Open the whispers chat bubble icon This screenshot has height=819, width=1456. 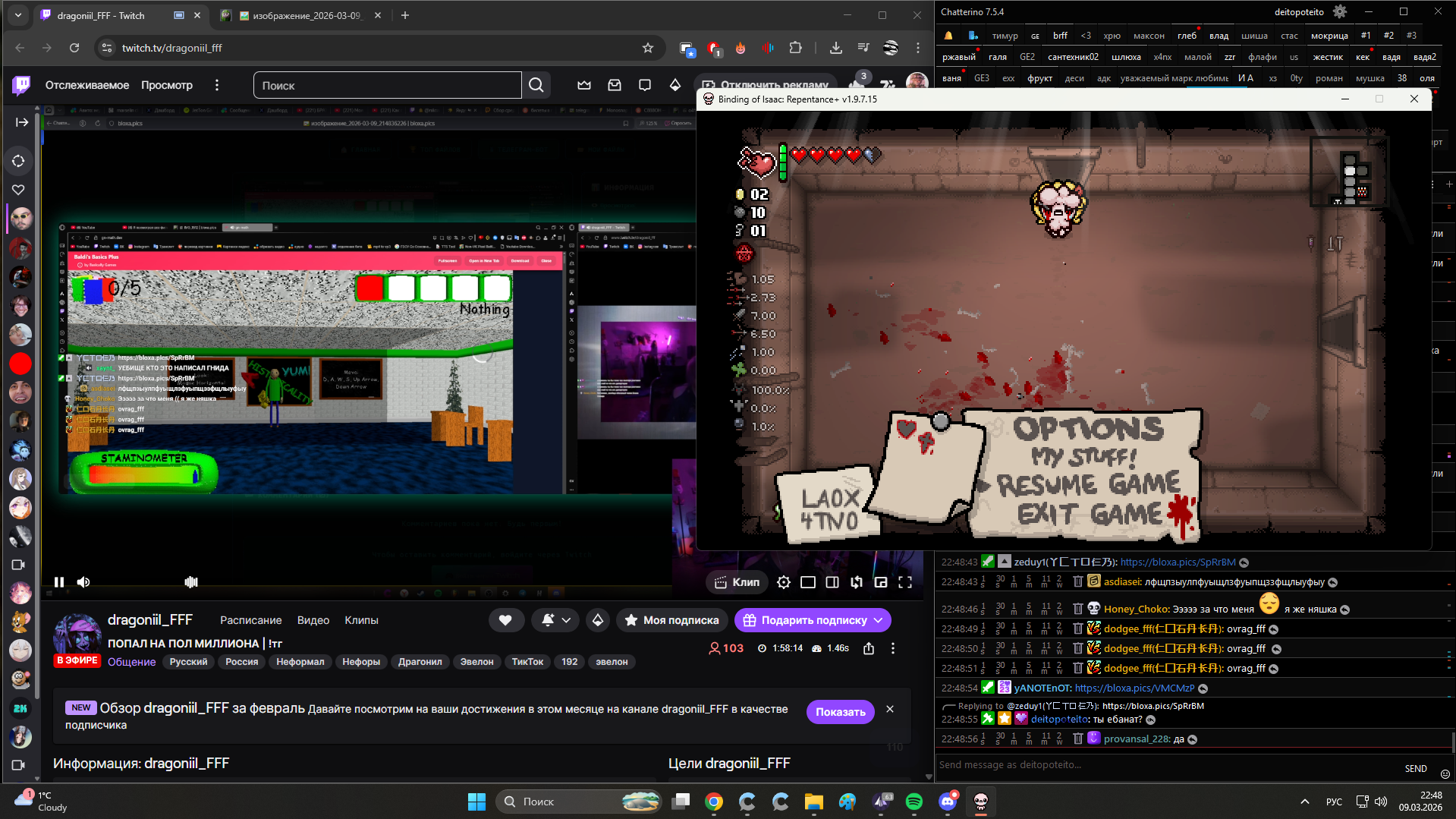645,85
